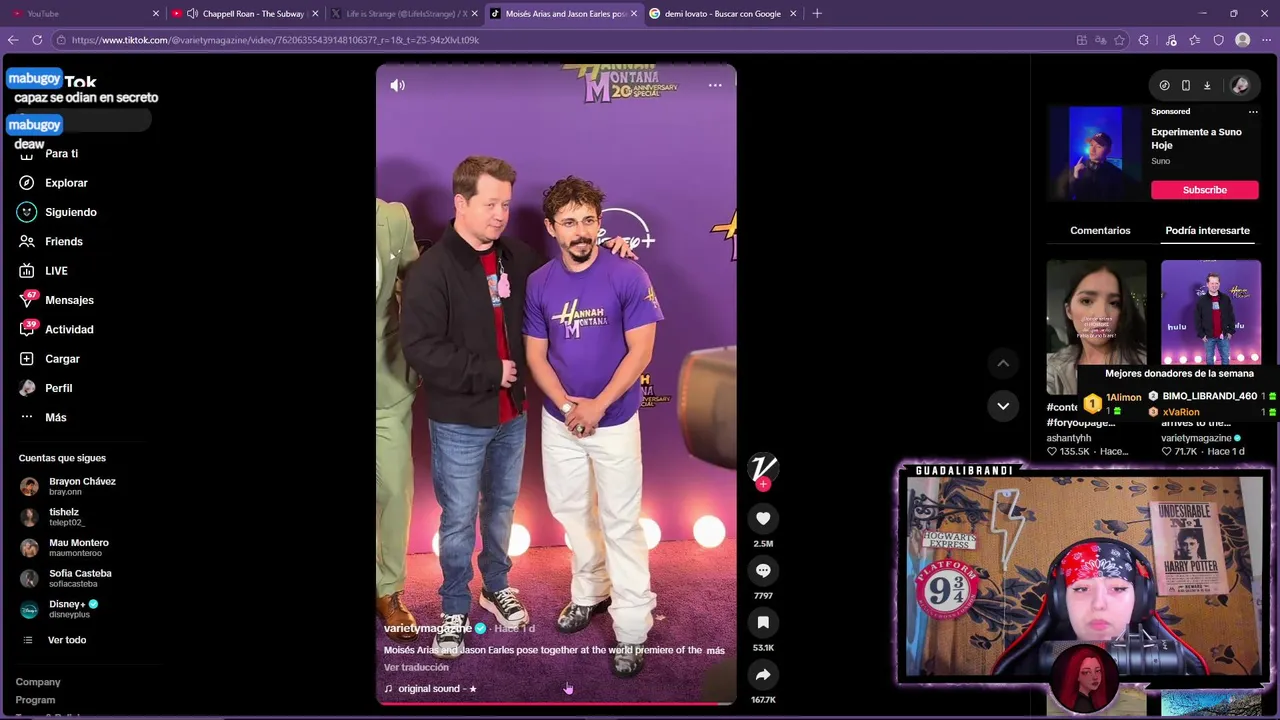
Task: Save the video with the bookmark icon
Action: 763,622
